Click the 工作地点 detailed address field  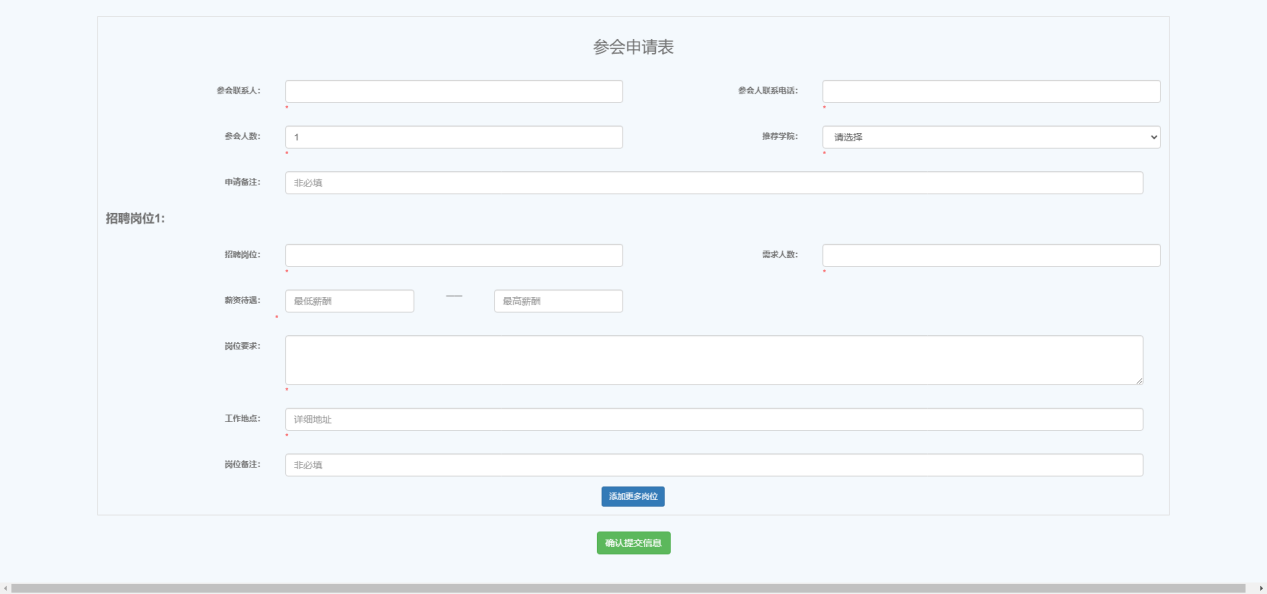pyautogui.click(x=713, y=420)
